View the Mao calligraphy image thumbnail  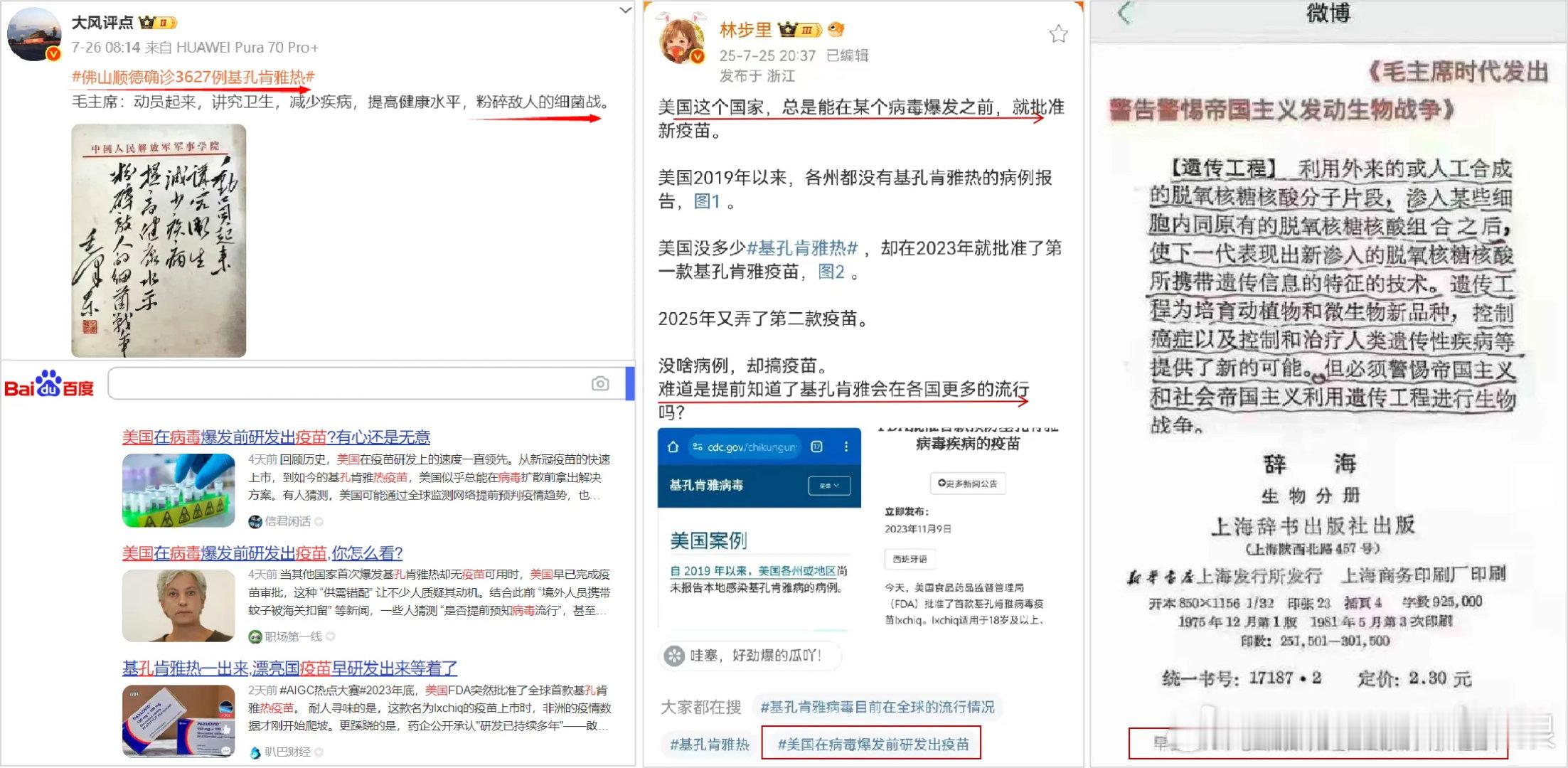click(159, 240)
